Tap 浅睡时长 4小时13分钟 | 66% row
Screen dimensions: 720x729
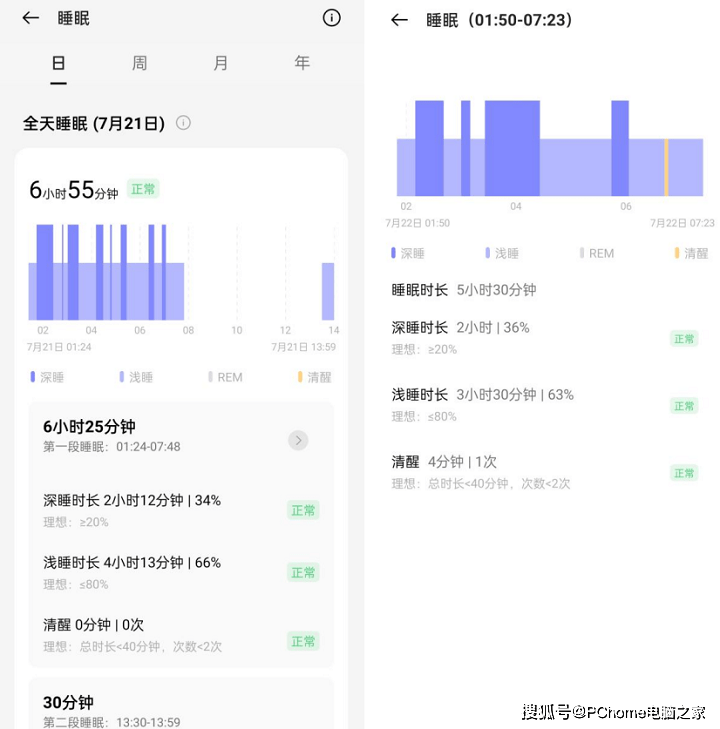(181, 572)
